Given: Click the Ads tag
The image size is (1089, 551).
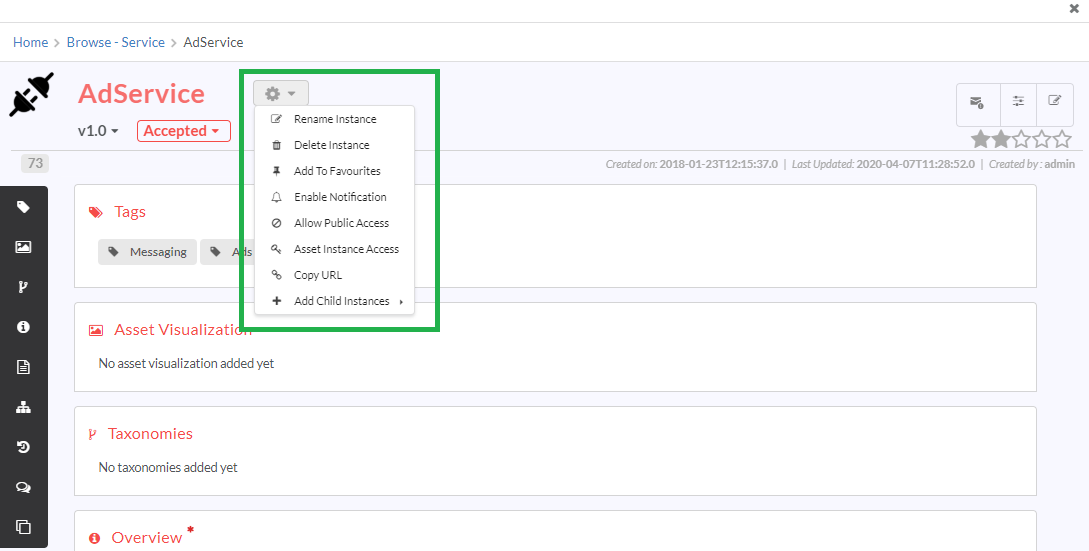Looking at the screenshot, I should [x=227, y=252].
